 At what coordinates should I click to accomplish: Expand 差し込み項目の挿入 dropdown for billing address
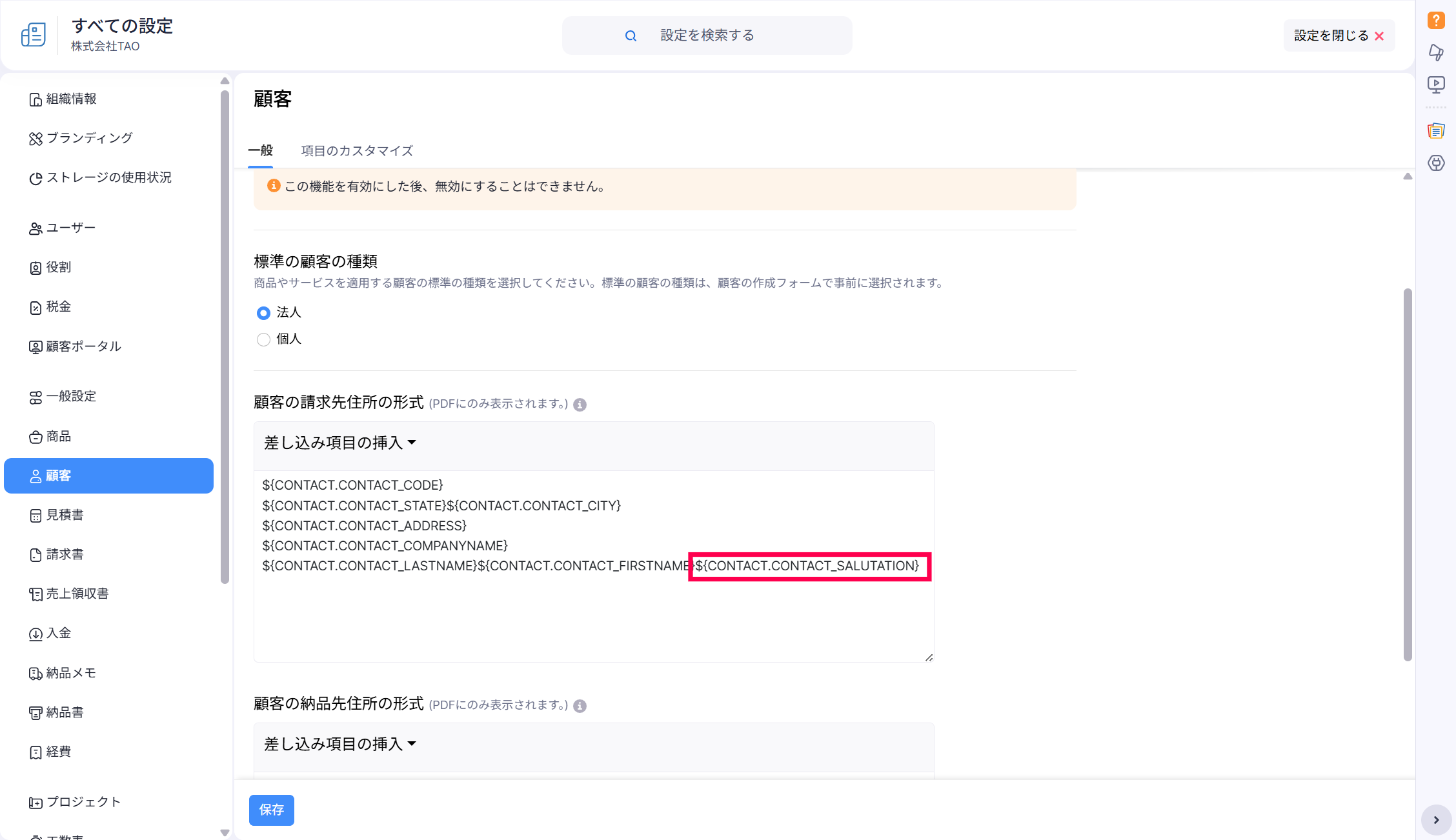click(x=340, y=443)
